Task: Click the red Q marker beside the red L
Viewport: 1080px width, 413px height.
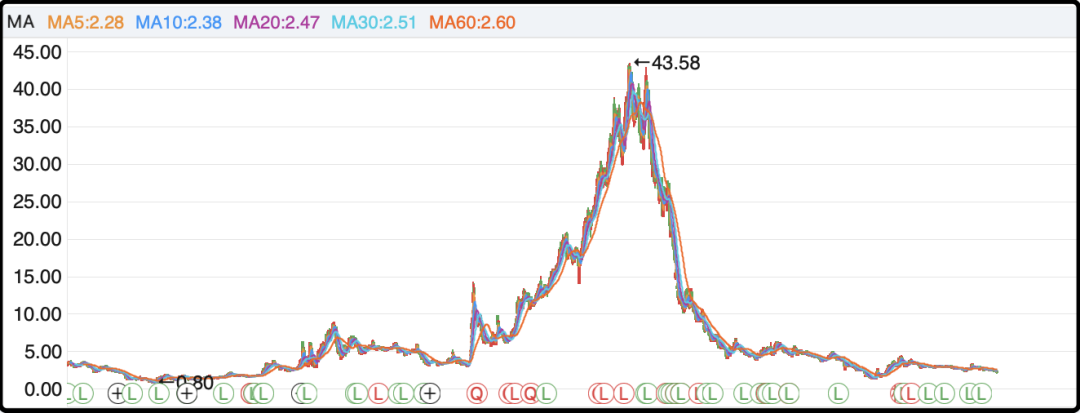Action: pyautogui.click(x=530, y=394)
